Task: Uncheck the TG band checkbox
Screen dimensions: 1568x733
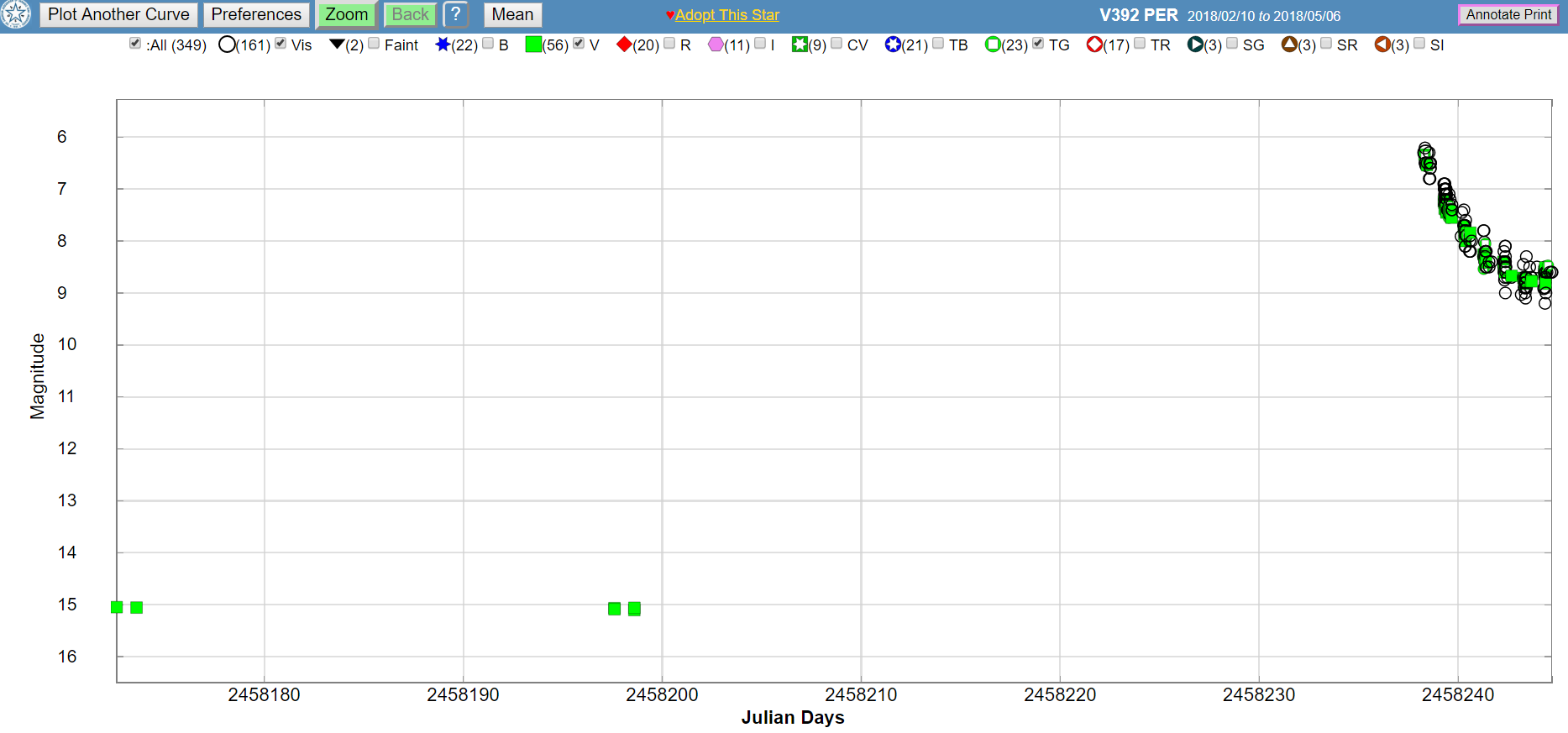Action: (x=1038, y=43)
